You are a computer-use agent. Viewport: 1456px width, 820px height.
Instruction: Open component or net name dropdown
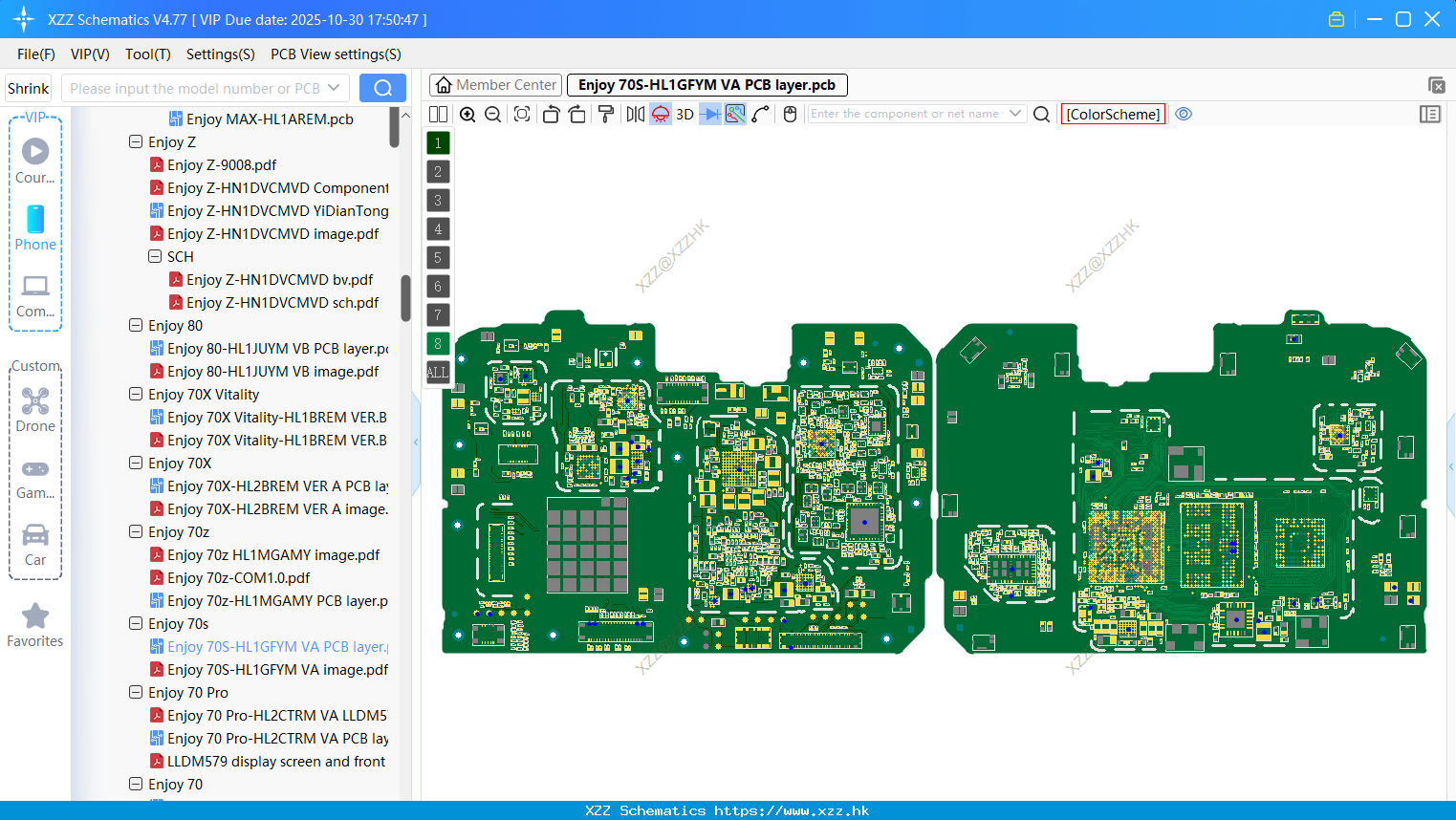(1015, 114)
